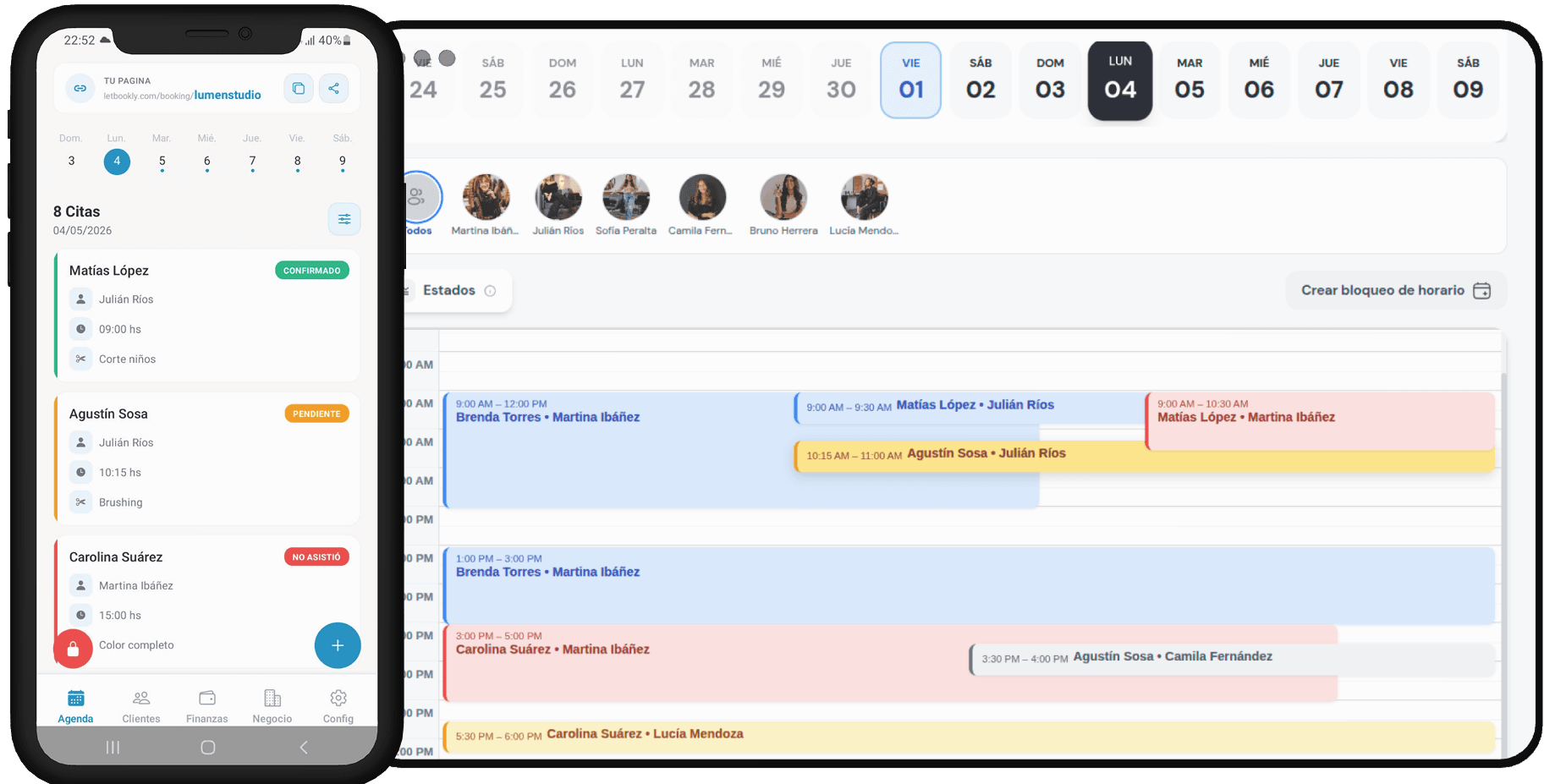Open Negocio tab in phone bottom bar
This screenshot has width=1544, height=784.
272,706
